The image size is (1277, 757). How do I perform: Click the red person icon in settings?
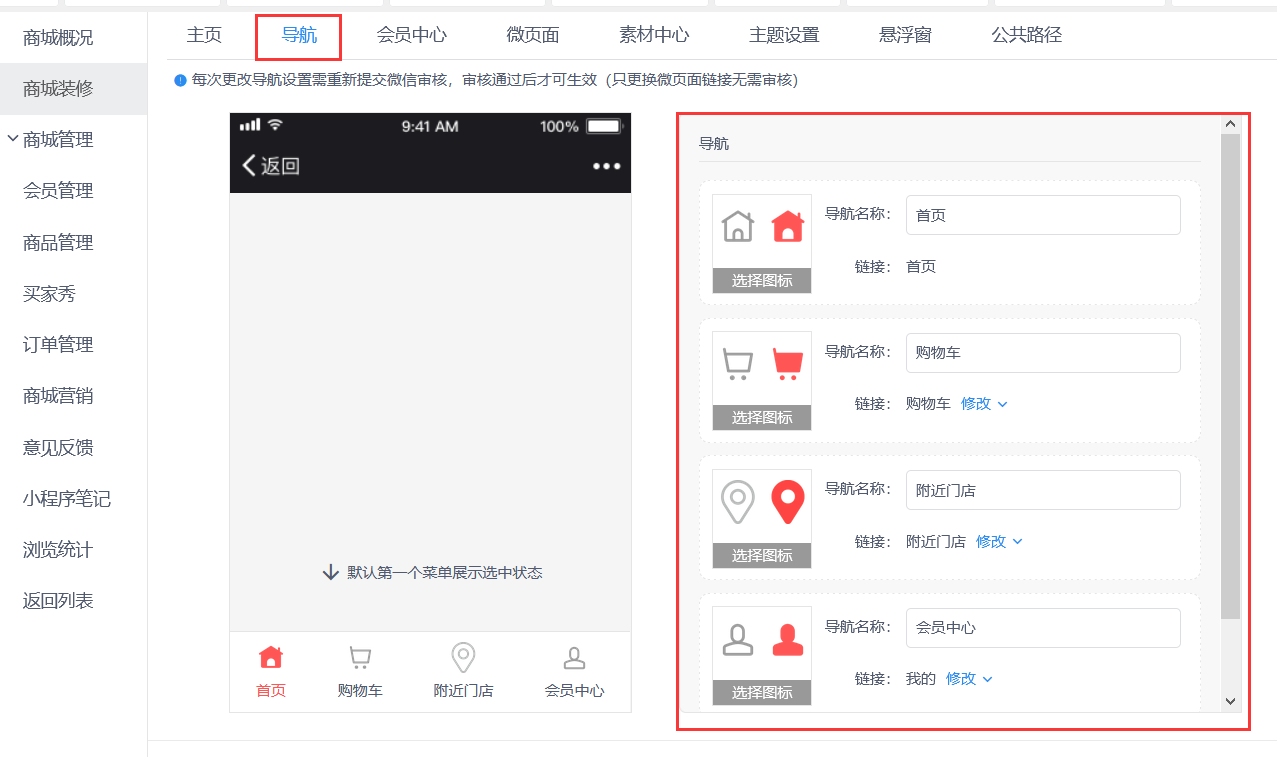(788, 639)
